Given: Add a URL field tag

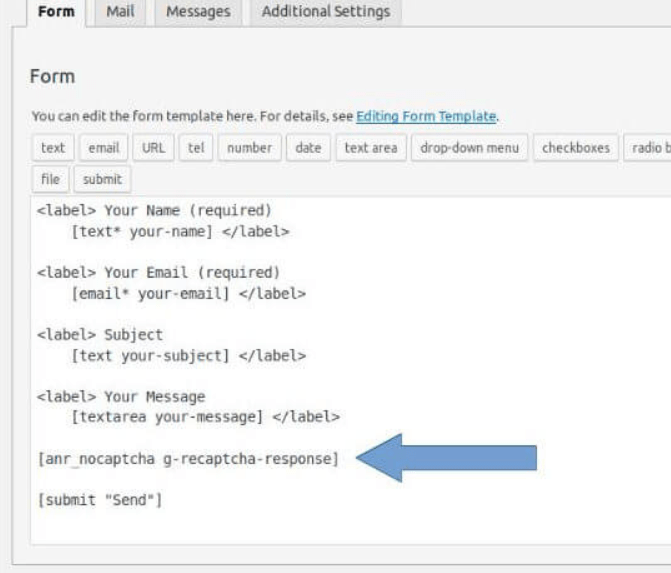Looking at the screenshot, I should [x=153, y=148].
